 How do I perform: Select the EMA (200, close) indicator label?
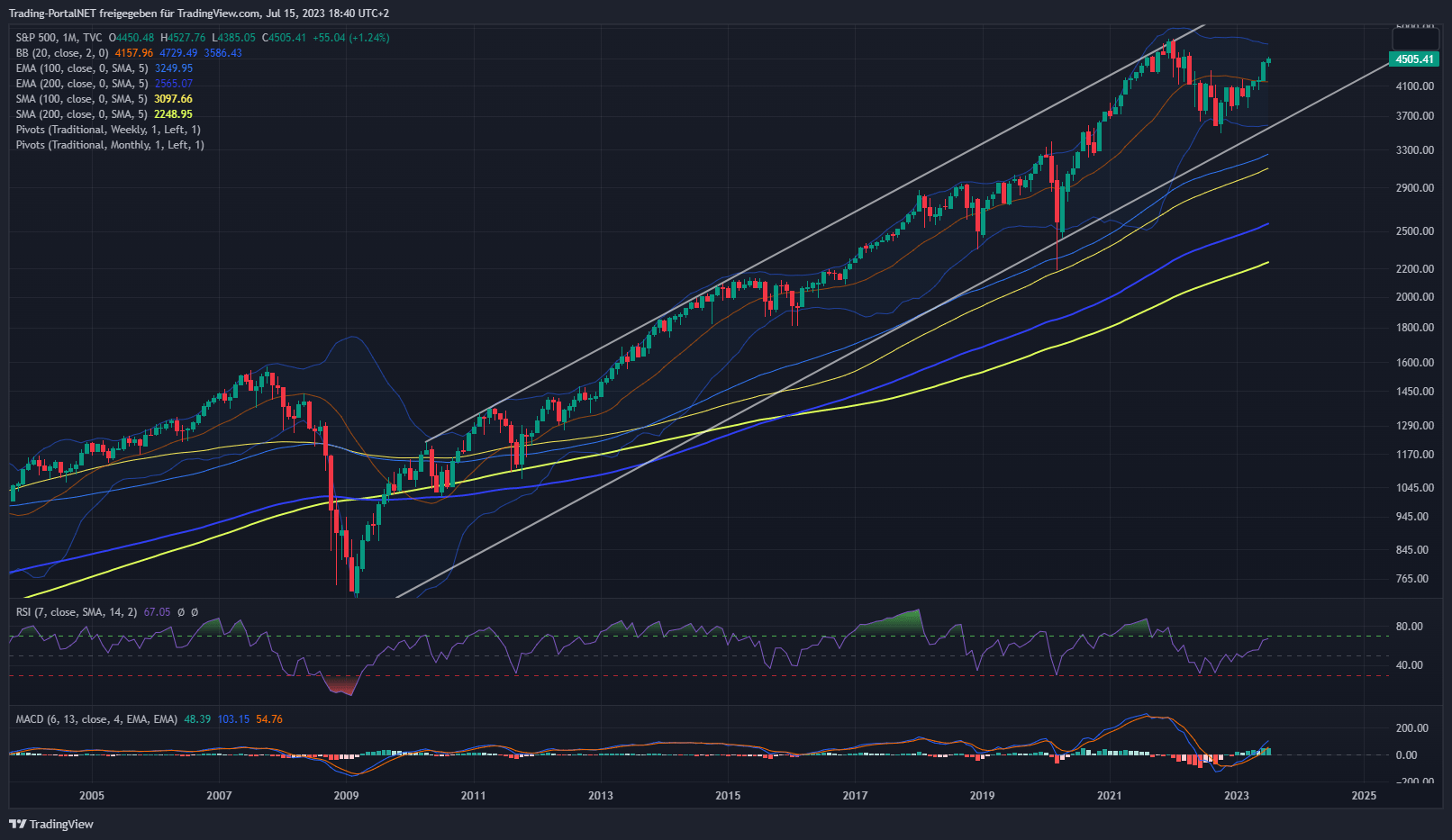pyautogui.click(x=81, y=84)
